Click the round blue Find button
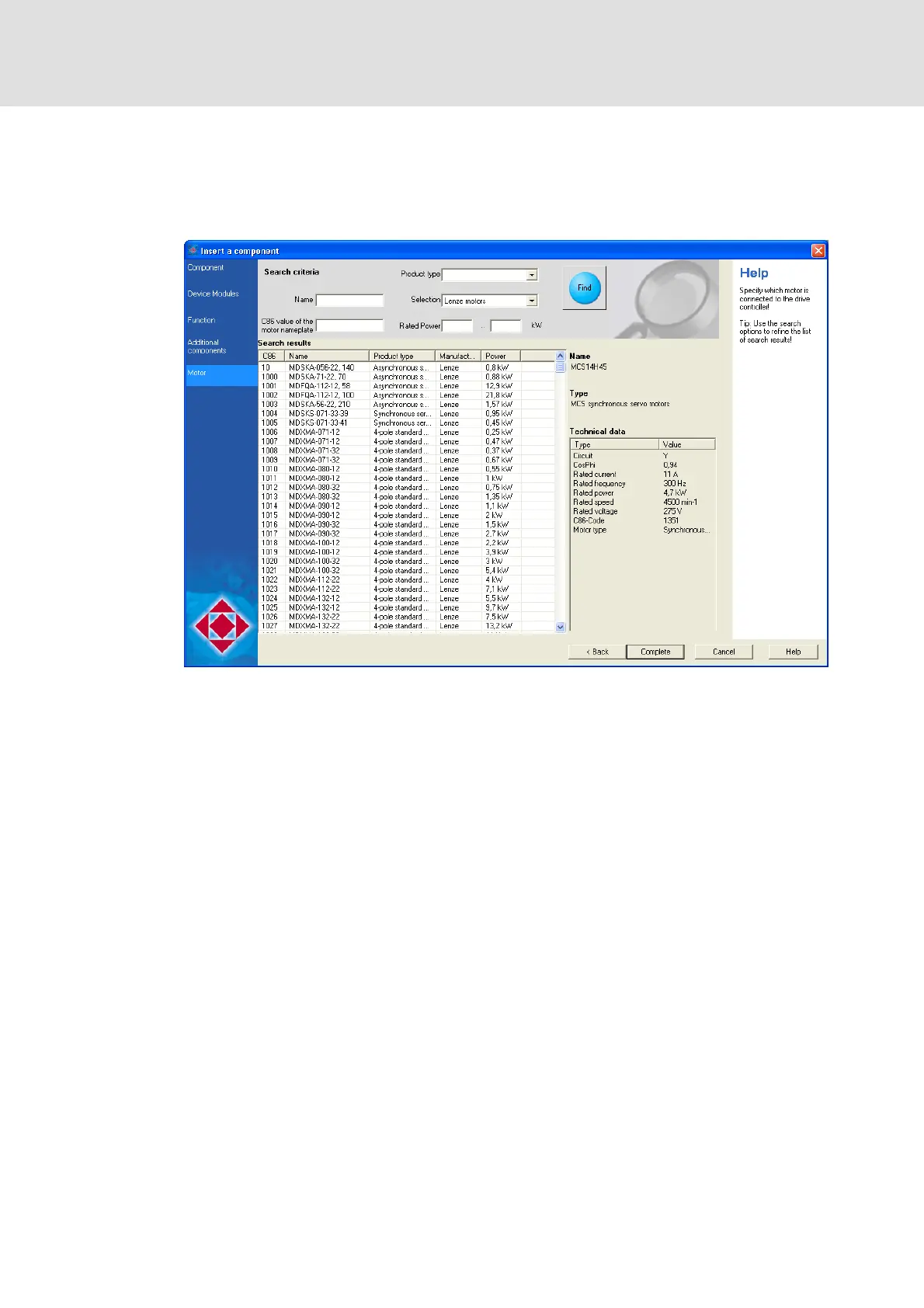 click(x=585, y=287)
